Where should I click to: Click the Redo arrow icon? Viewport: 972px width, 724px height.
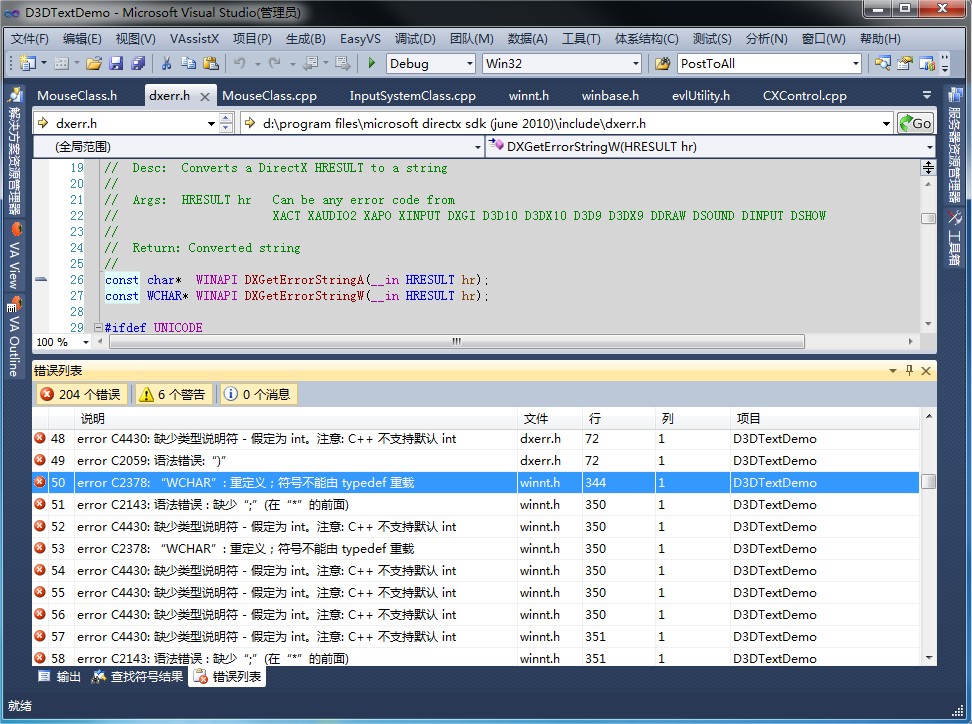(274, 63)
